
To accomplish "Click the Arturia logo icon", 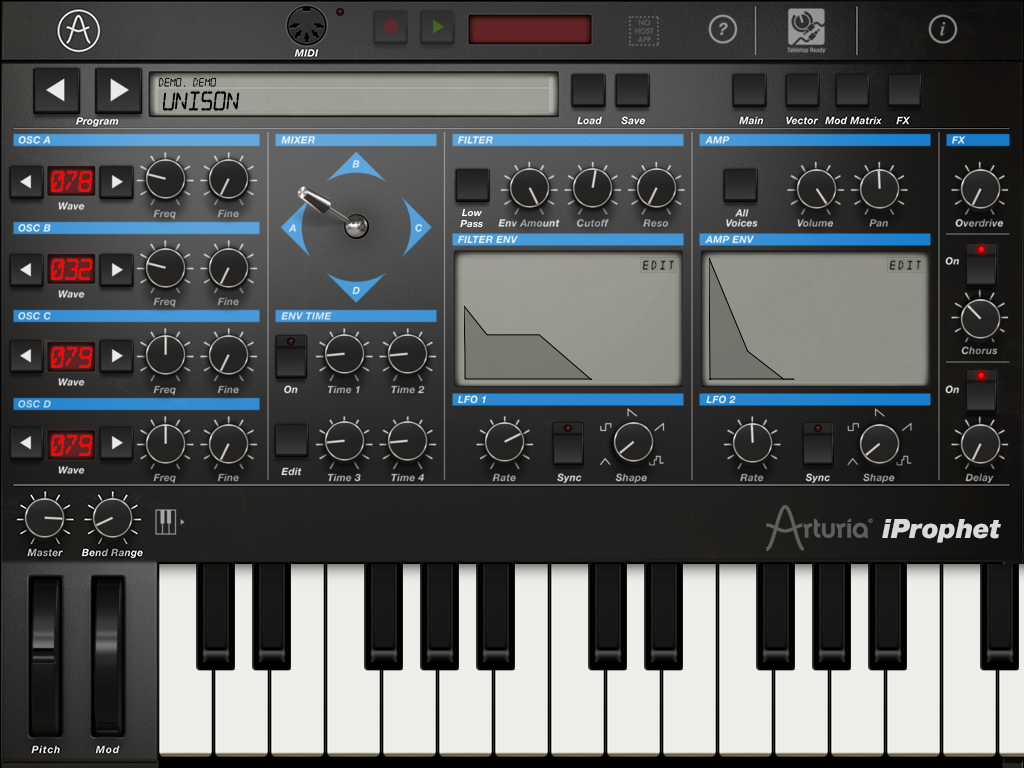I will pos(78,30).
